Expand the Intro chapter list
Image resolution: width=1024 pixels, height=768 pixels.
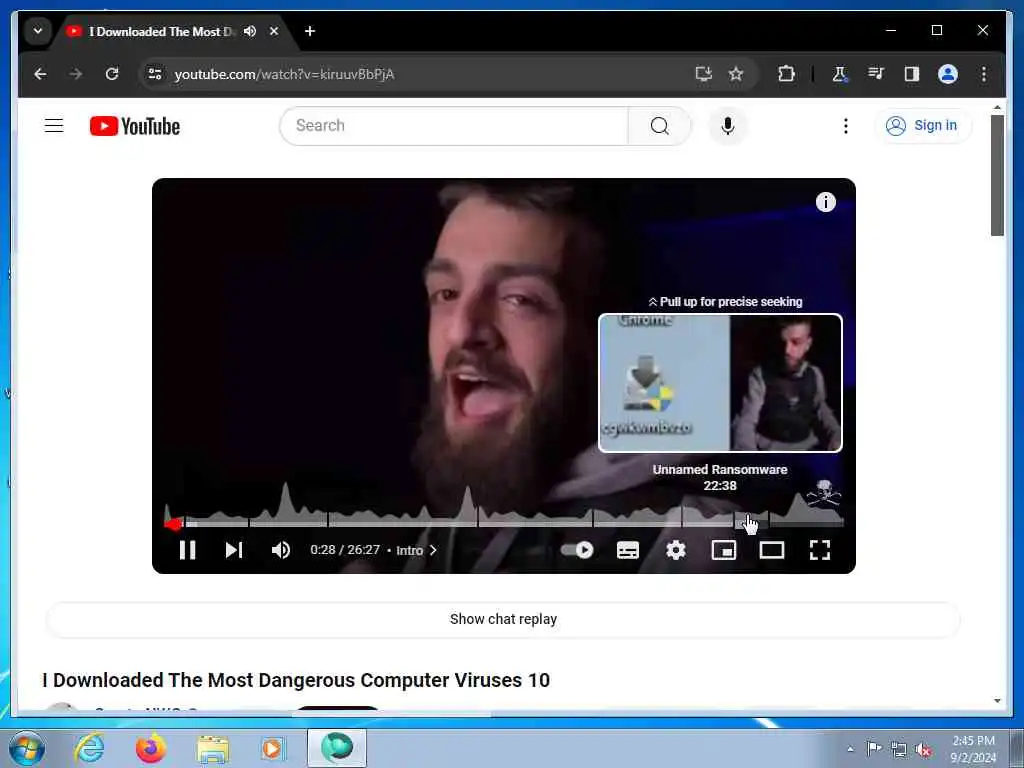pyautogui.click(x=416, y=551)
